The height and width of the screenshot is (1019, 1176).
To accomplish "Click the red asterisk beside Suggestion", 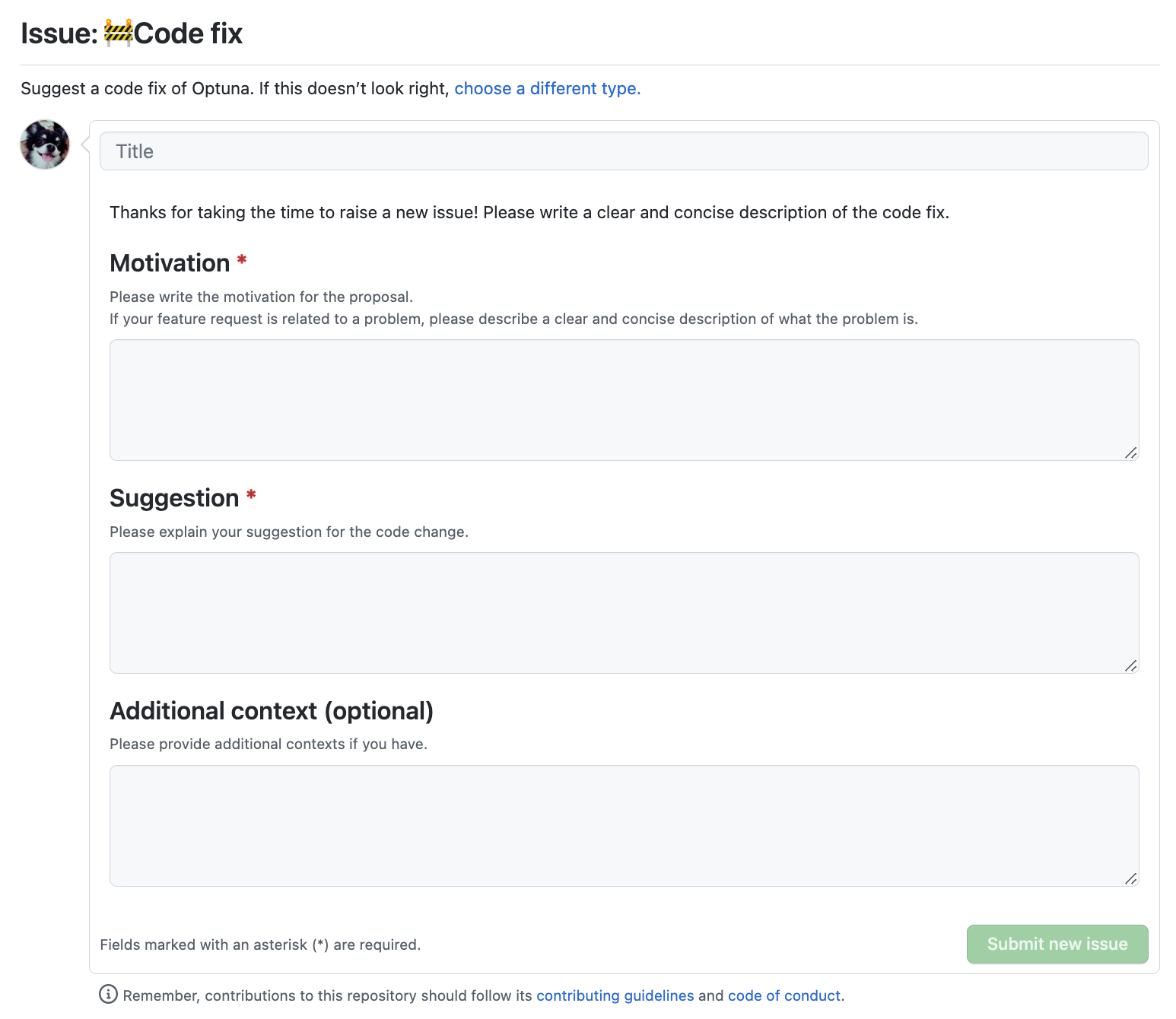I will 251,496.
